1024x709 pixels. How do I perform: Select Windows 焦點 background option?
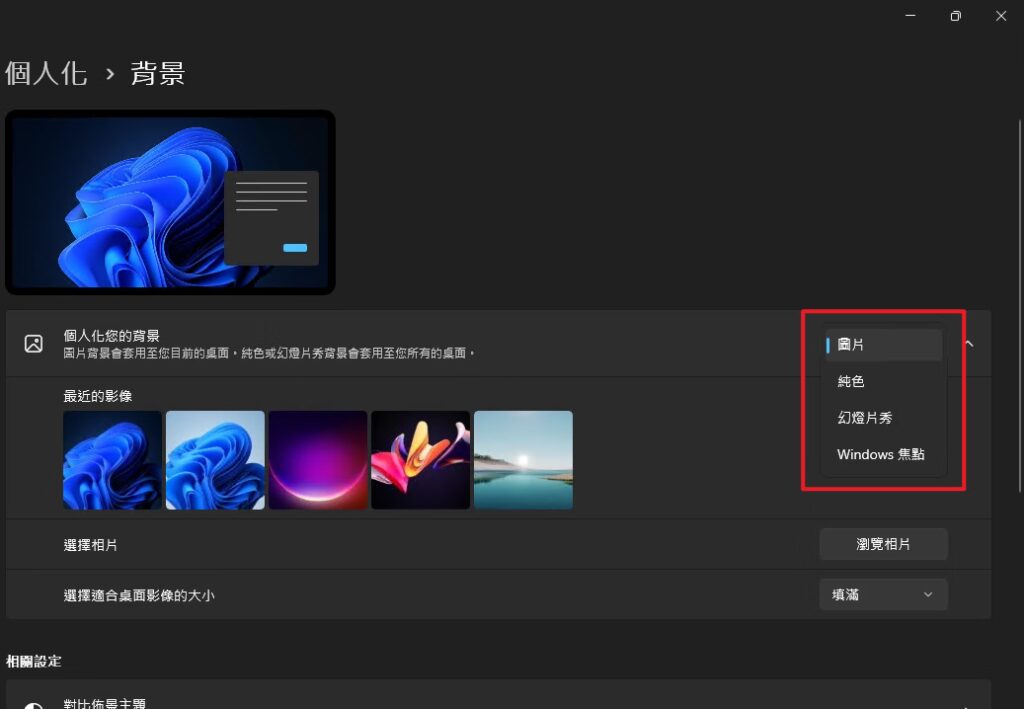[x=882, y=454]
